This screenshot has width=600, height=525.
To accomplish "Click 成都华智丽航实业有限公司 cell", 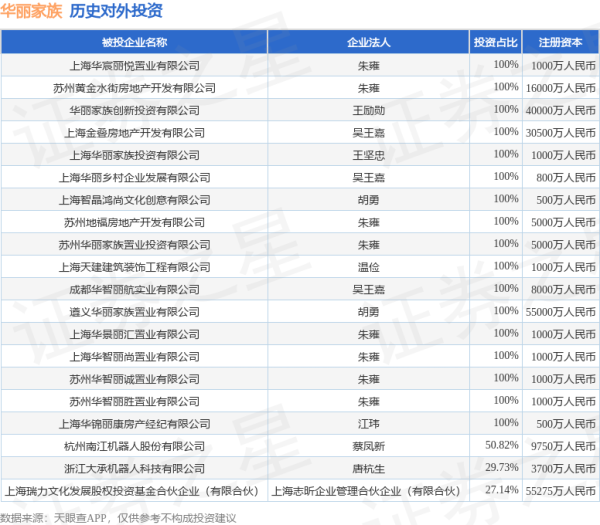I will tap(134, 289).
